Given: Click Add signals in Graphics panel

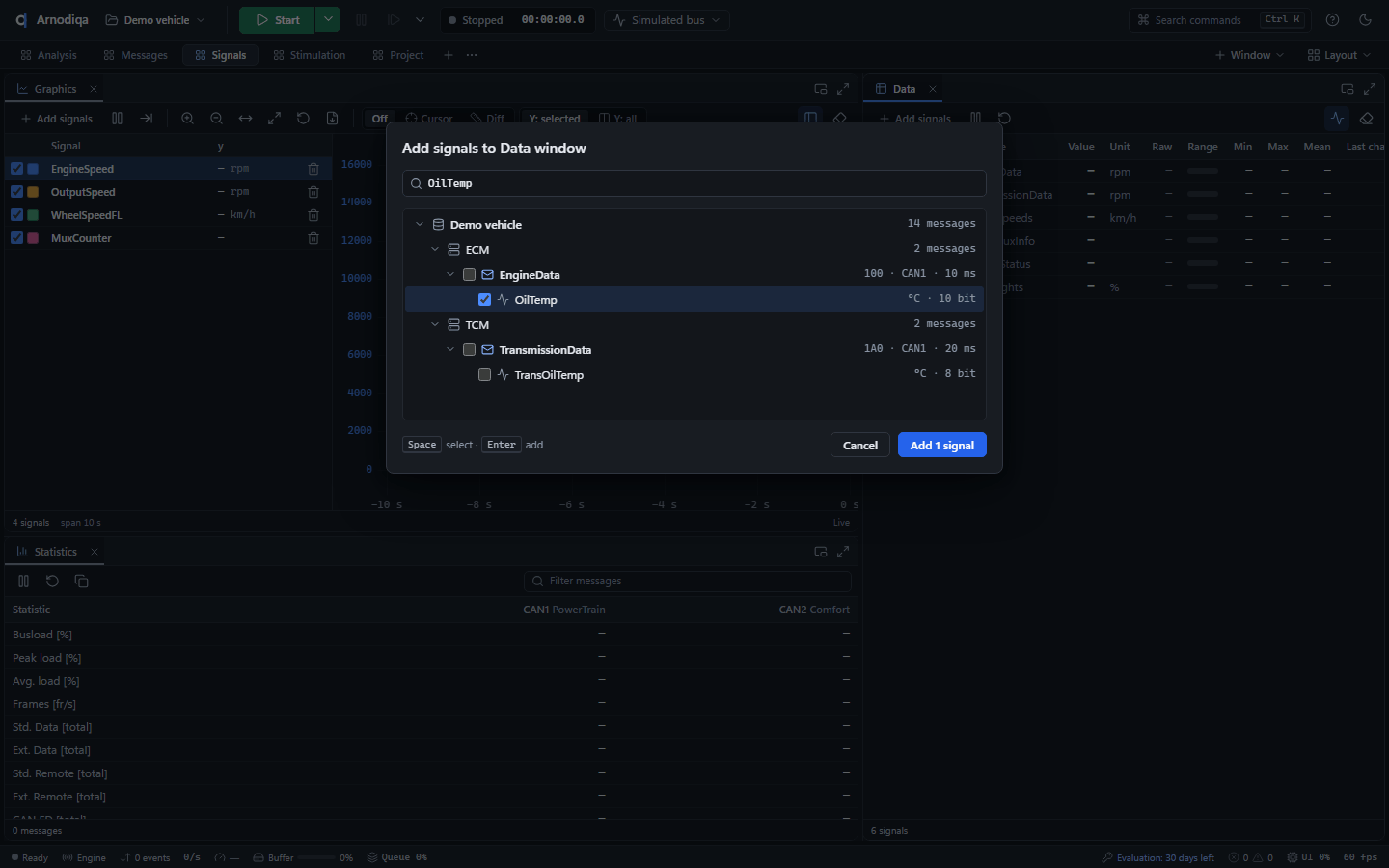Looking at the screenshot, I should pyautogui.click(x=57, y=119).
